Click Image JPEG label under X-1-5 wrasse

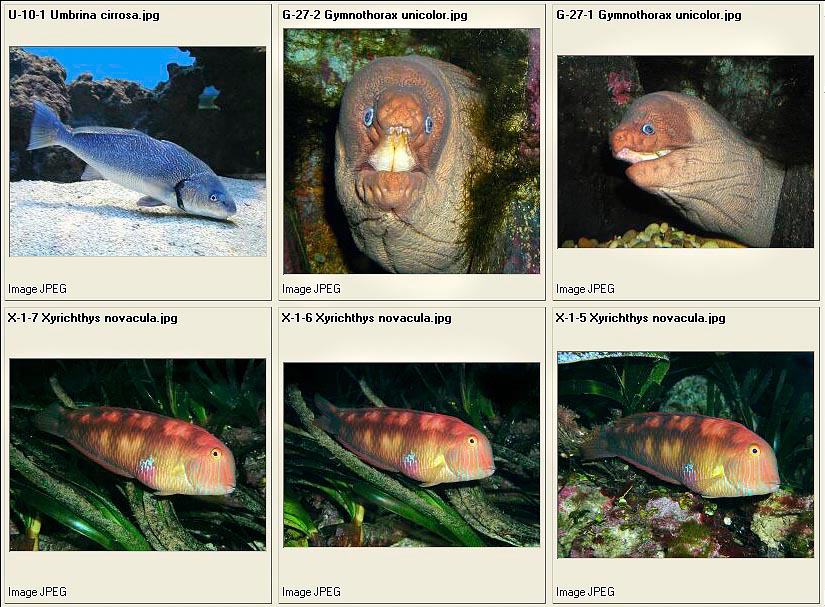pyautogui.click(x=586, y=592)
